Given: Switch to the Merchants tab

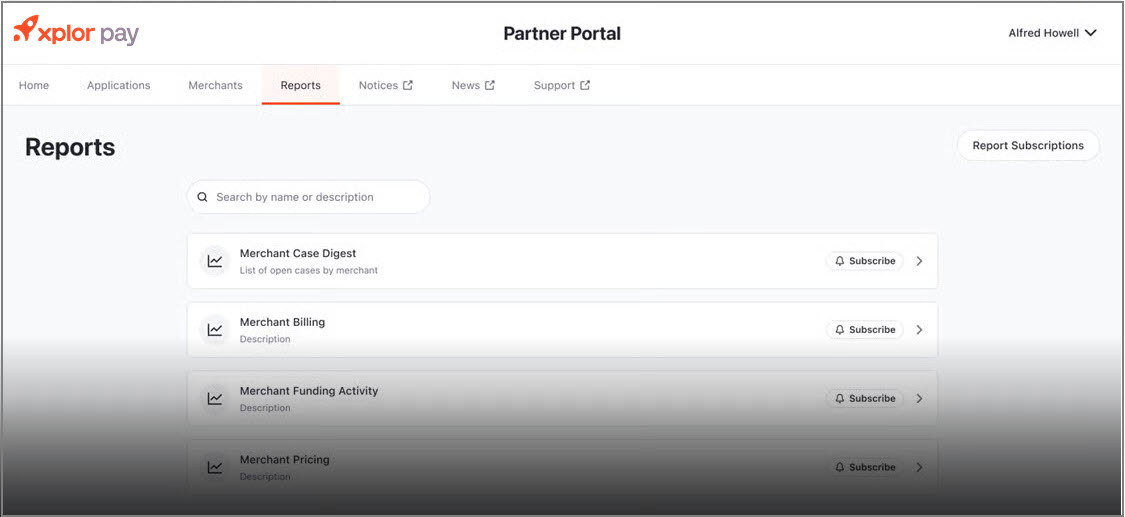Looking at the screenshot, I should click(x=215, y=85).
